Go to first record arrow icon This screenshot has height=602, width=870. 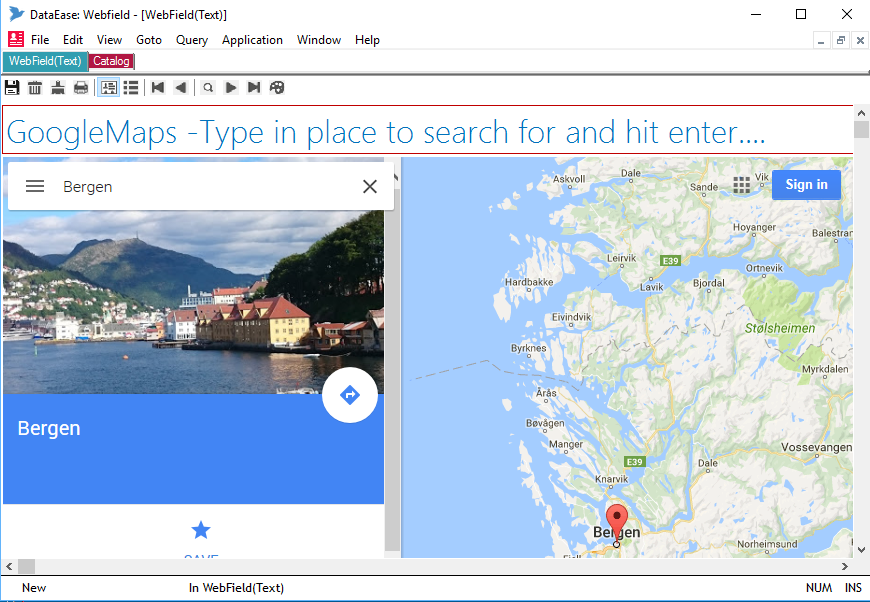158,88
